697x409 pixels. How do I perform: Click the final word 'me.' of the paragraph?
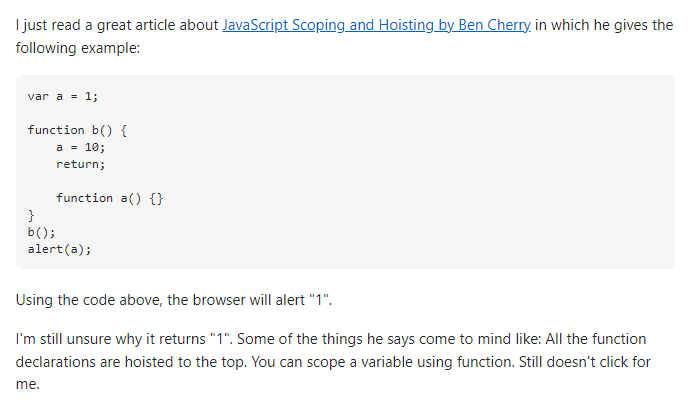[x=28, y=385]
